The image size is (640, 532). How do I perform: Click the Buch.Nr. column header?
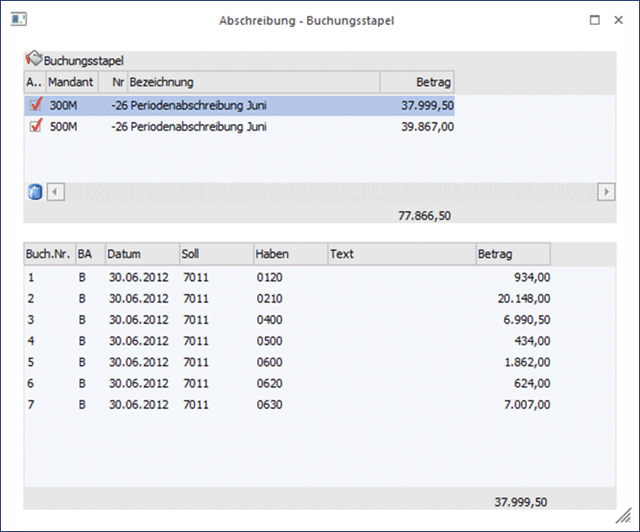[x=47, y=254]
